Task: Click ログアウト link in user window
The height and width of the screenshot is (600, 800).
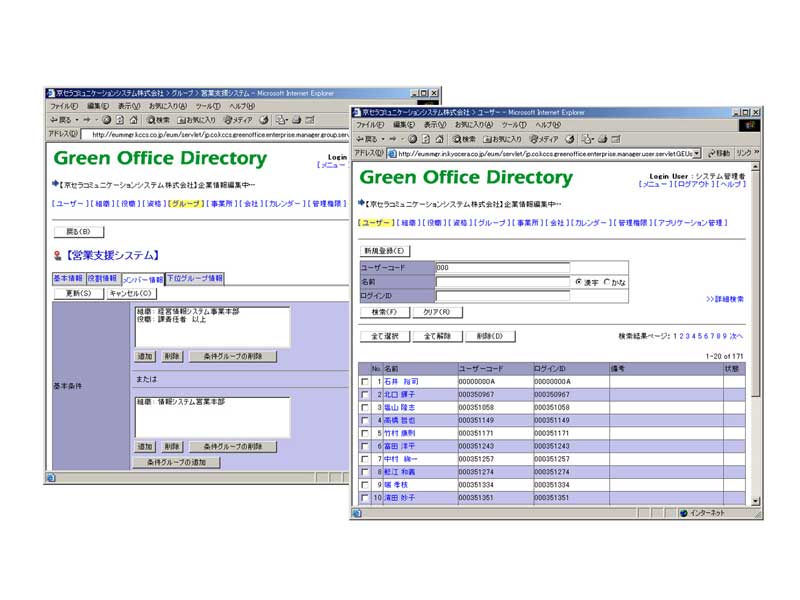Action: click(x=693, y=184)
